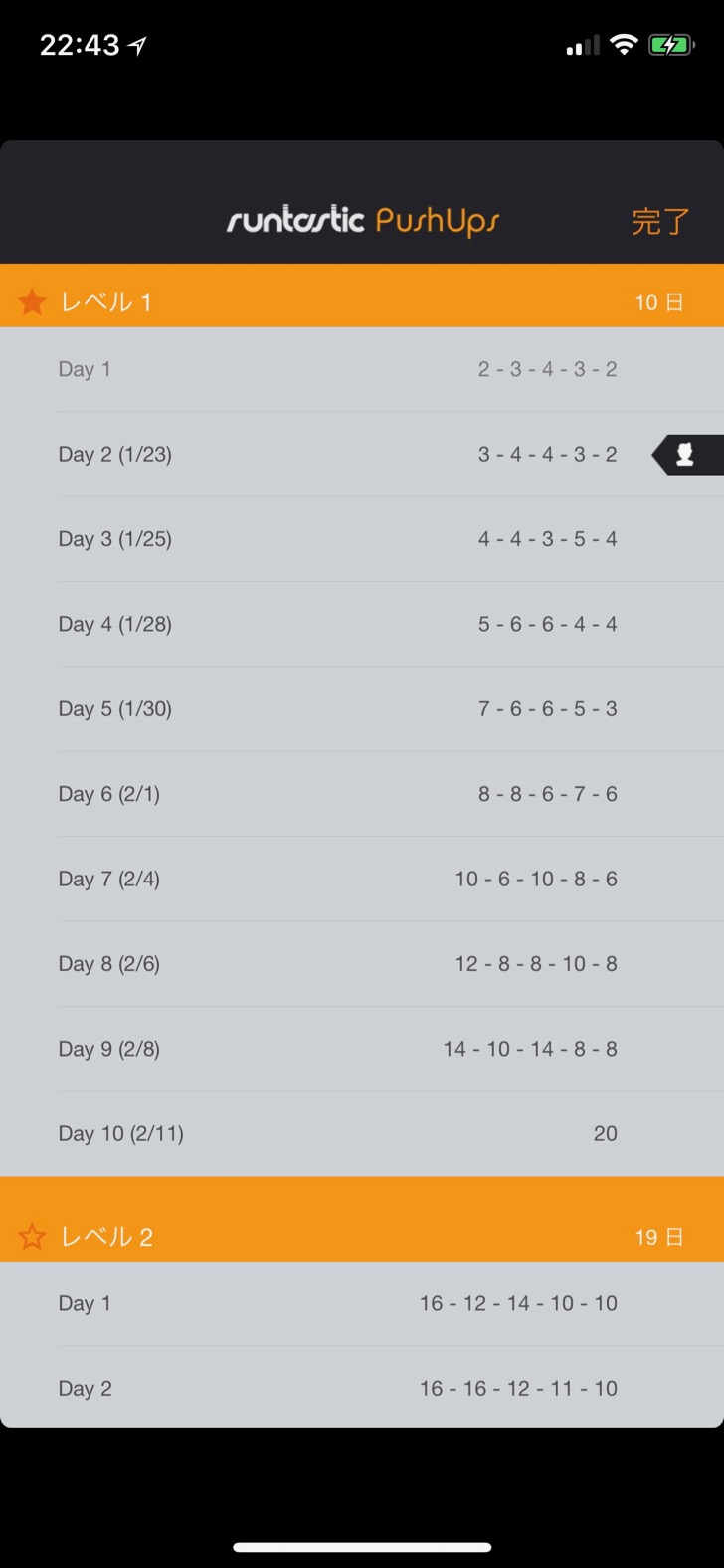Tap the Runtastic PushUps logo in the header

pos(363,220)
